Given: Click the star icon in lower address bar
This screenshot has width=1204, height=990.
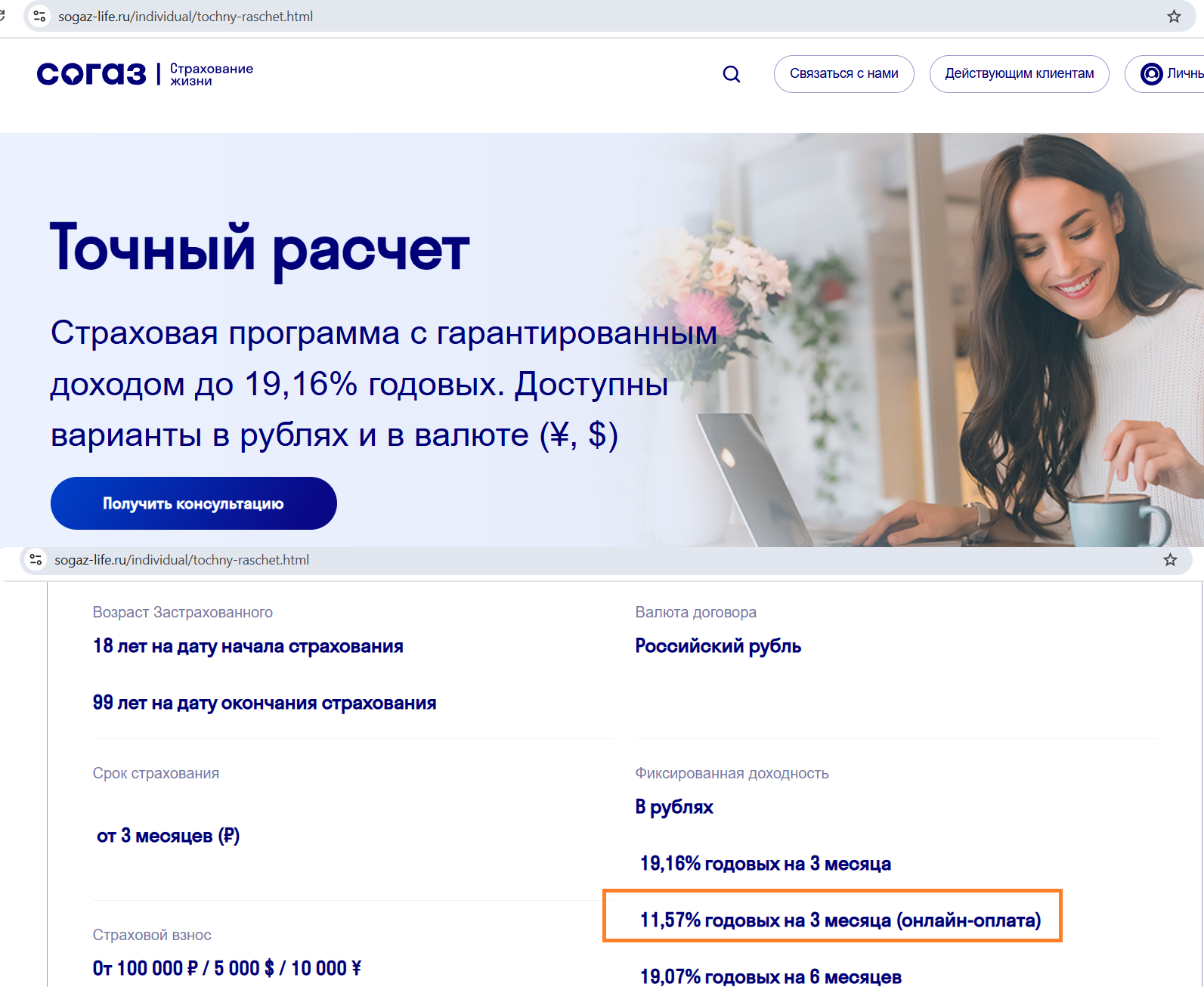Looking at the screenshot, I should click(1170, 560).
